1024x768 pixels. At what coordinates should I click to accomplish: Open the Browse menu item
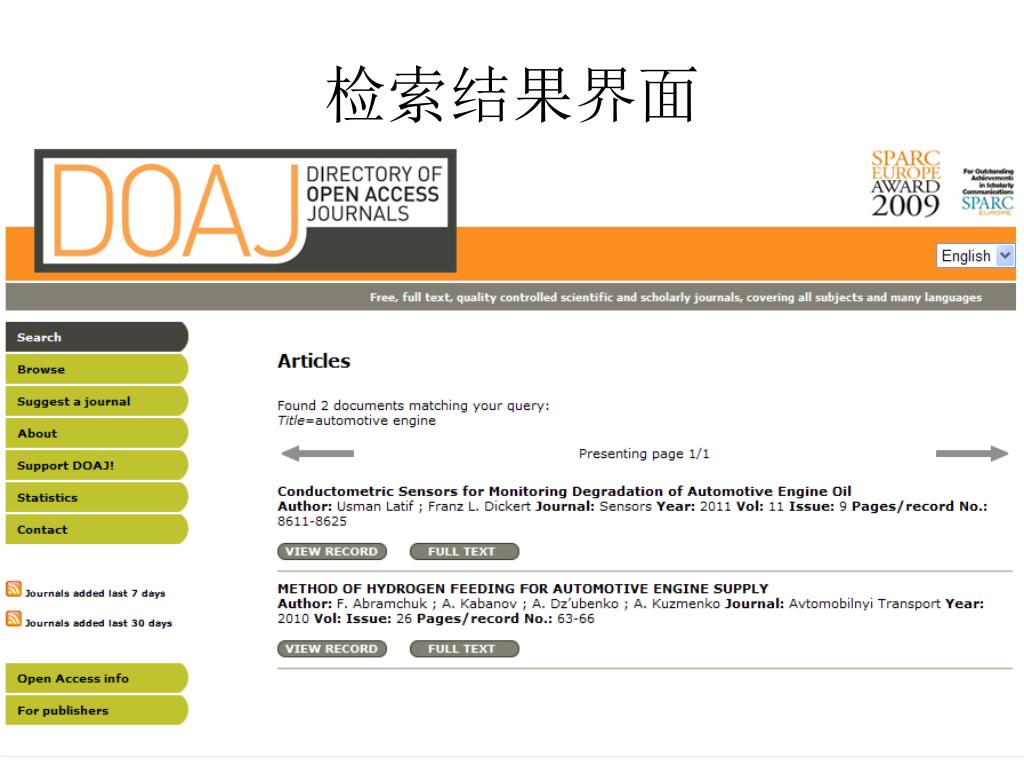coord(97,369)
